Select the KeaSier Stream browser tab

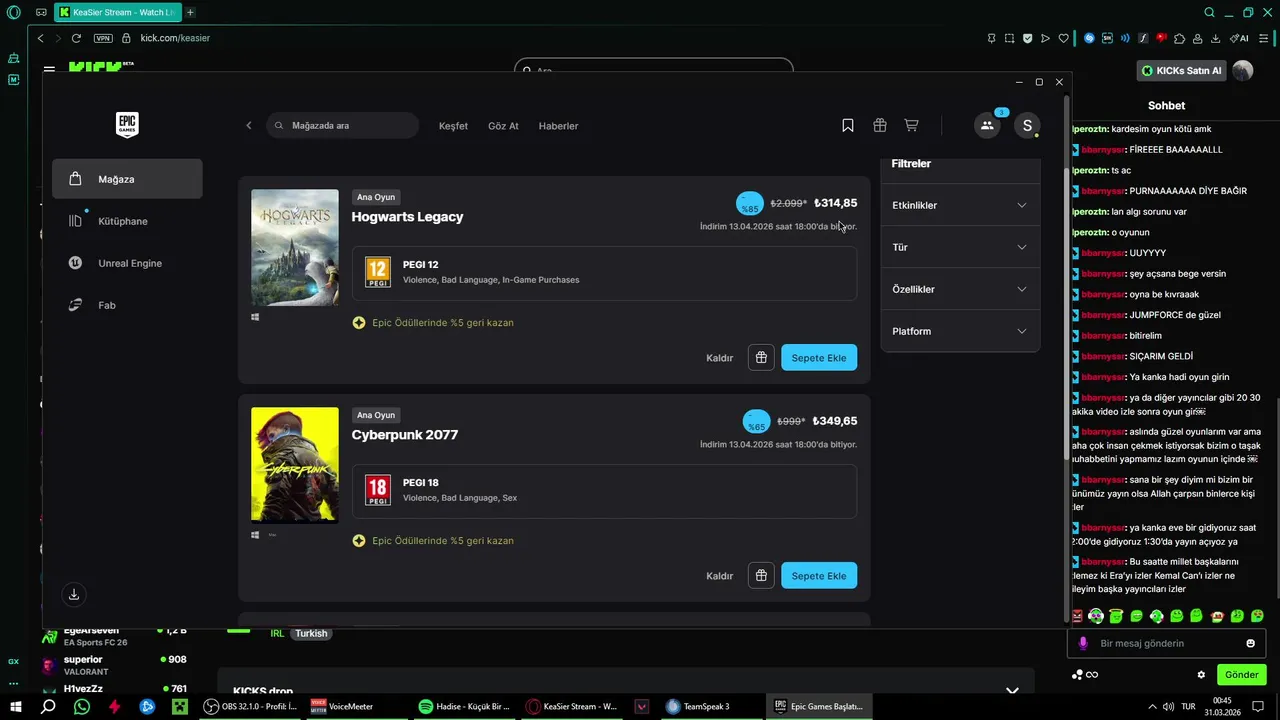(x=117, y=12)
